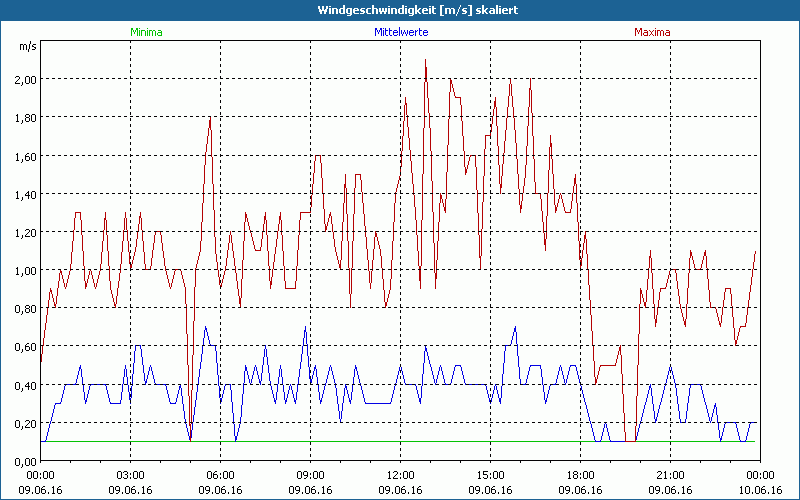800x500 pixels.
Task: Click the 03:00 time axis label
Action: coord(131,476)
